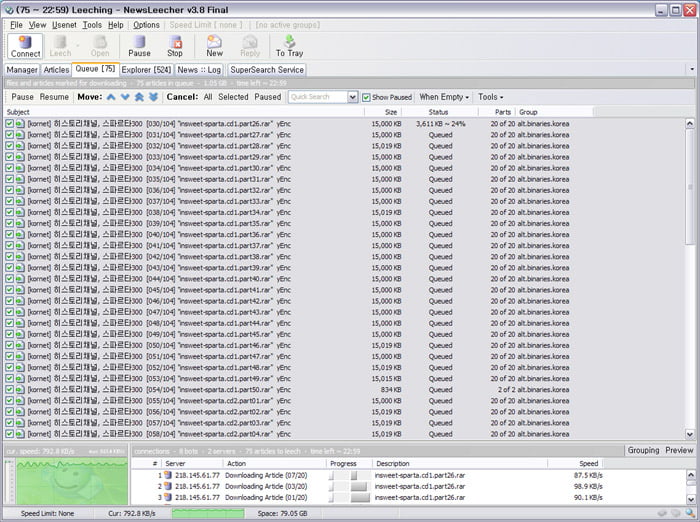Click in the Quick Search field

pyautogui.click(x=318, y=97)
